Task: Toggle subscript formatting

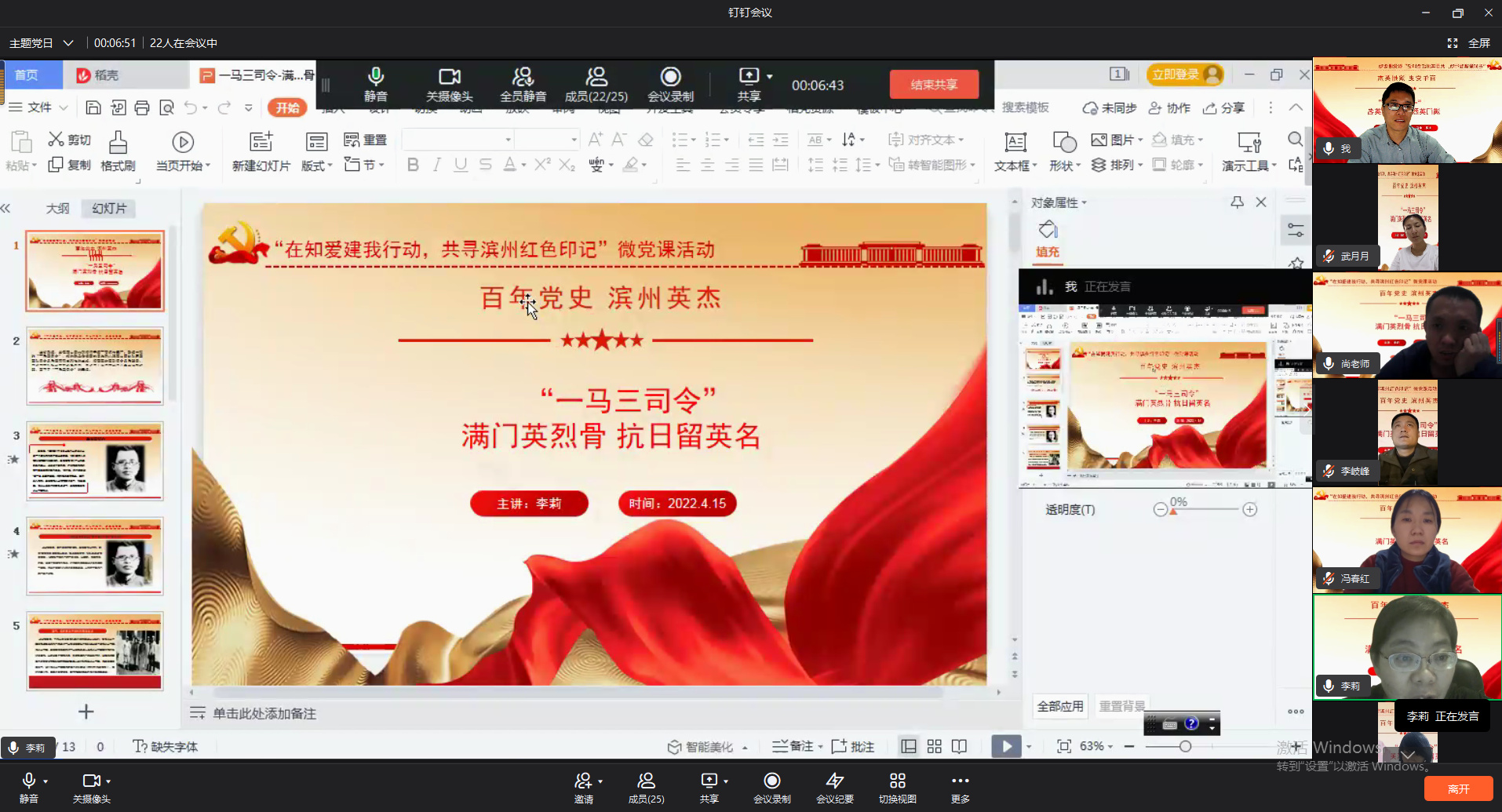Action: tap(567, 164)
